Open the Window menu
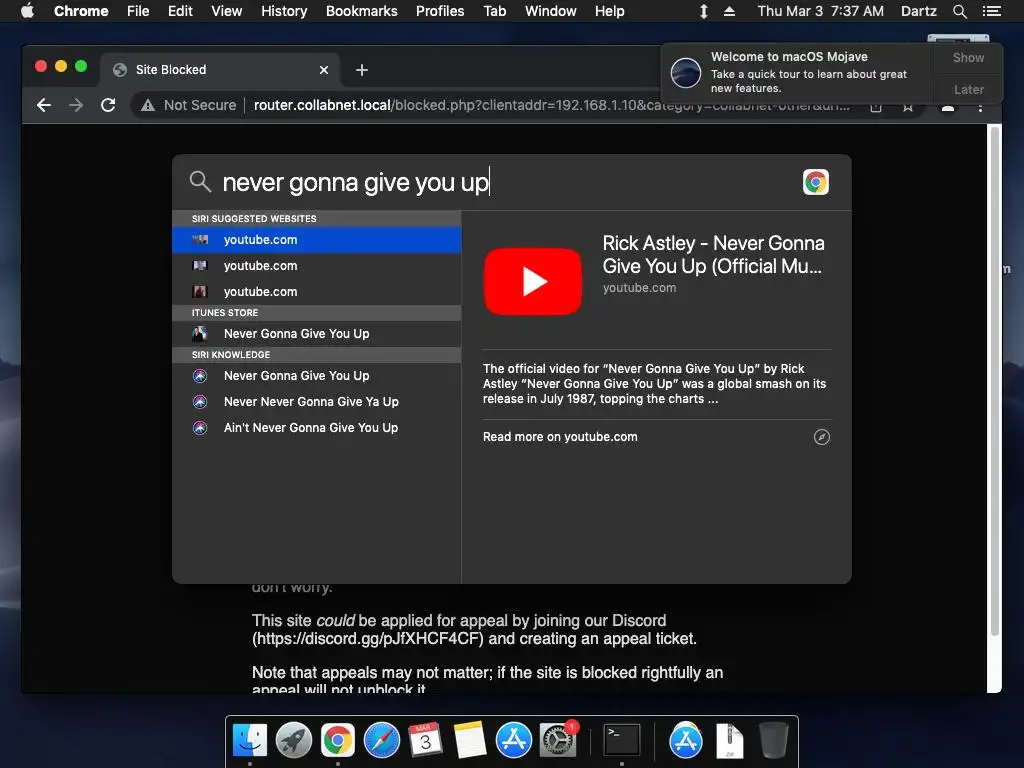This screenshot has height=768, width=1024. coord(551,11)
